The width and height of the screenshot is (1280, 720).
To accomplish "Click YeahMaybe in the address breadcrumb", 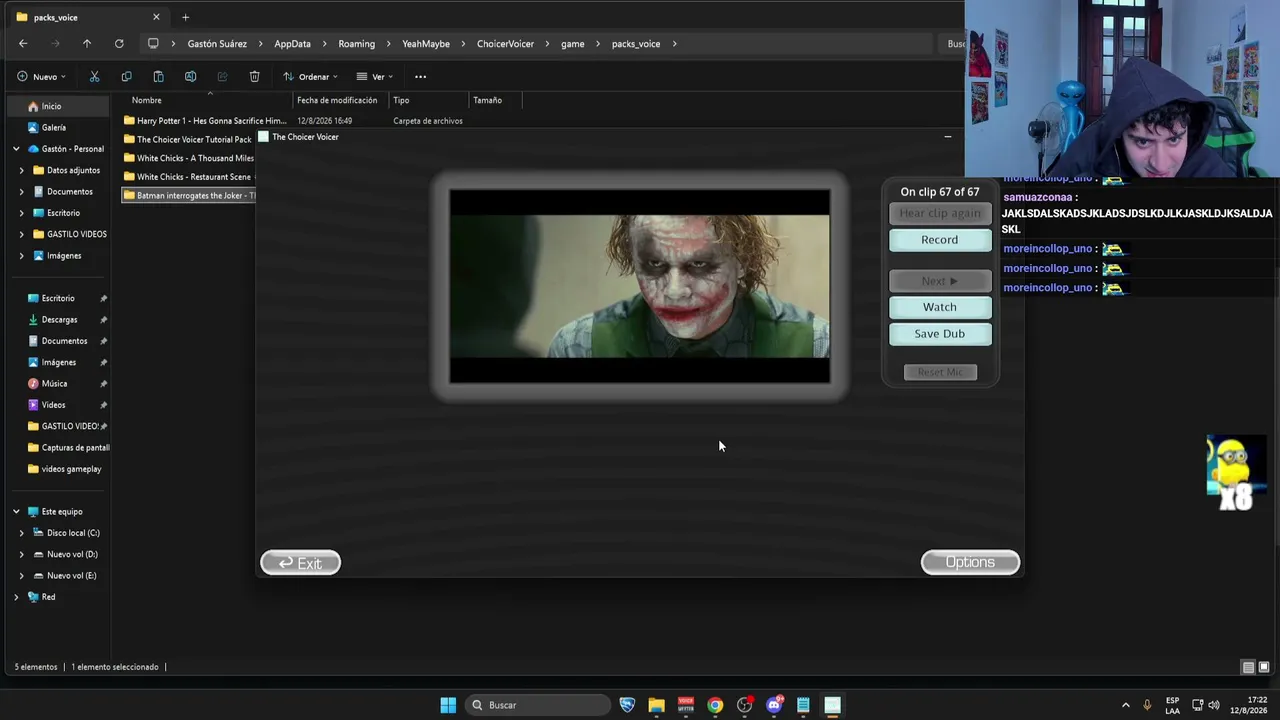I will pyautogui.click(x=426, y=44).
